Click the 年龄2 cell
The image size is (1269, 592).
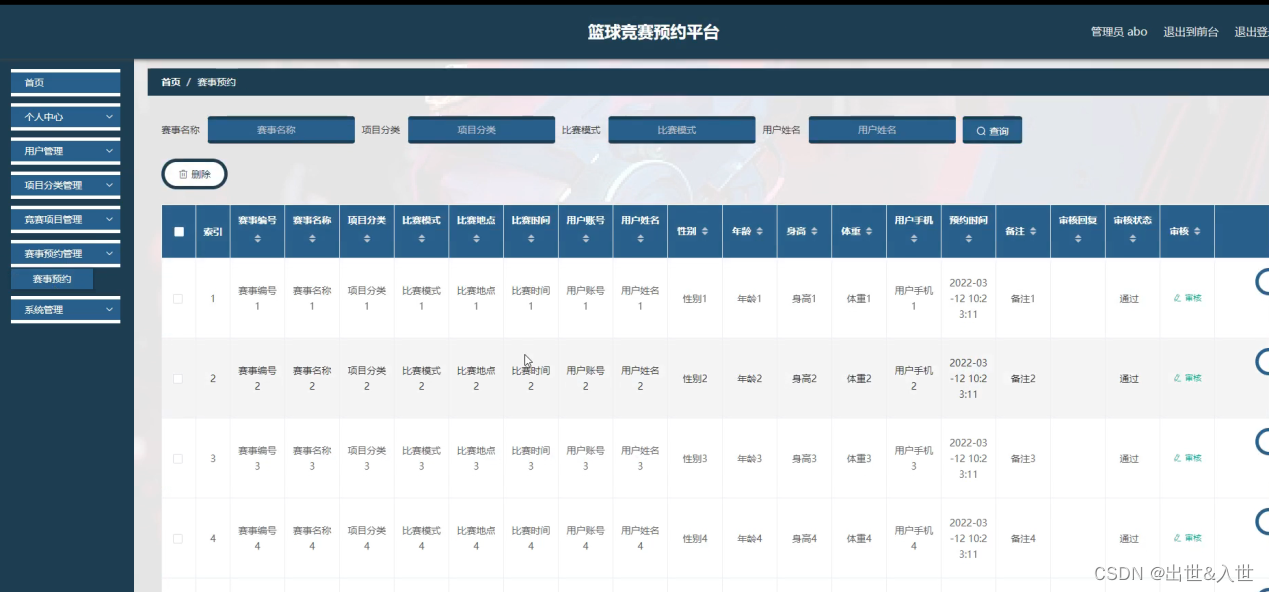pyautogui.click(x=749, y=379)
